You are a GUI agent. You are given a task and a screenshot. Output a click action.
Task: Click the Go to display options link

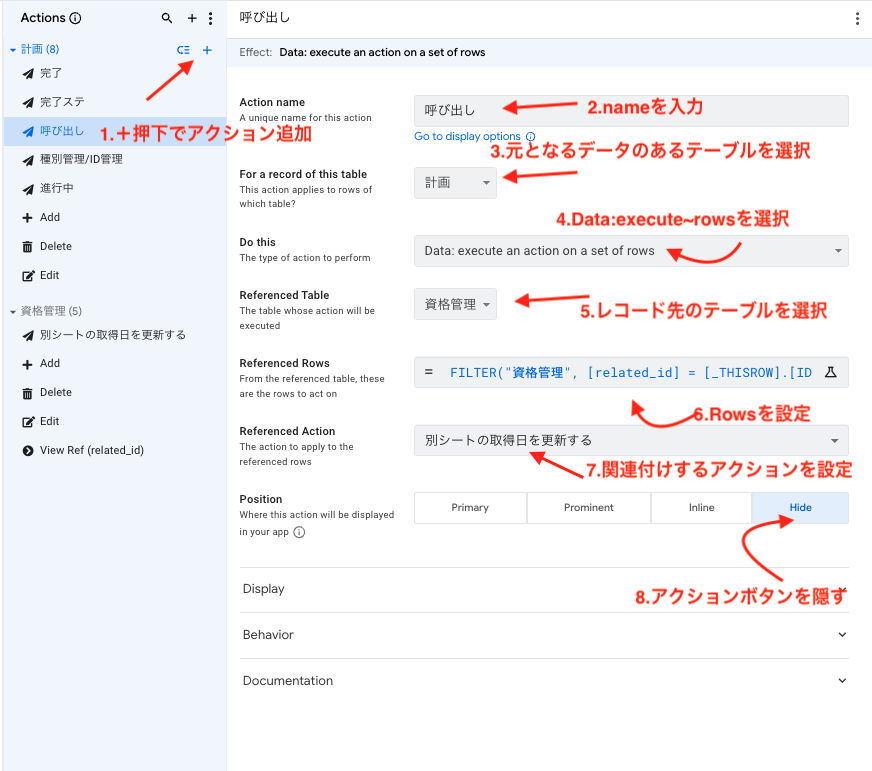[467, 136]
